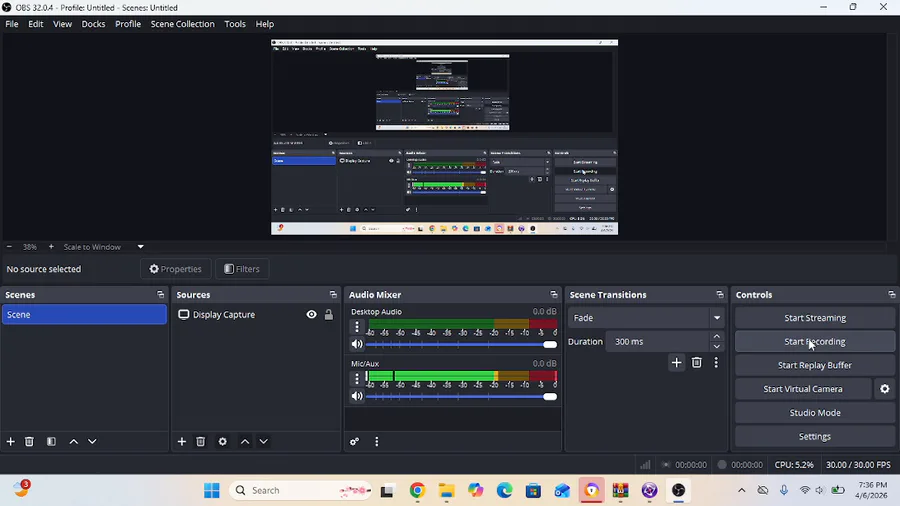Zoom in preview with plus icon
The height and width of the screenshot is (506, 900).
tap(51, 247)
